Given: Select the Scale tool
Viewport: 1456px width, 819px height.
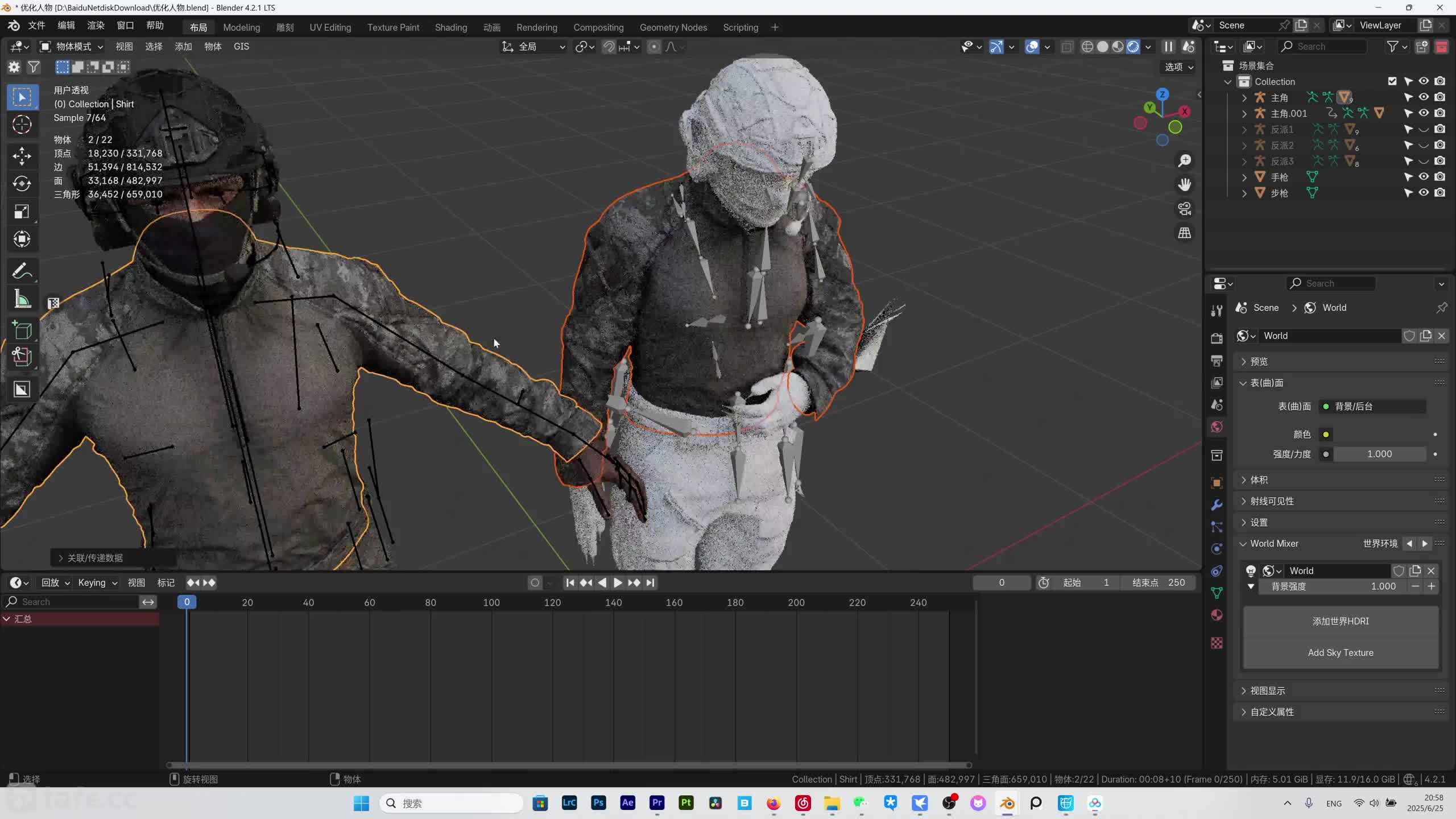Looking at the screenshot, I should [x=22, y=212].
